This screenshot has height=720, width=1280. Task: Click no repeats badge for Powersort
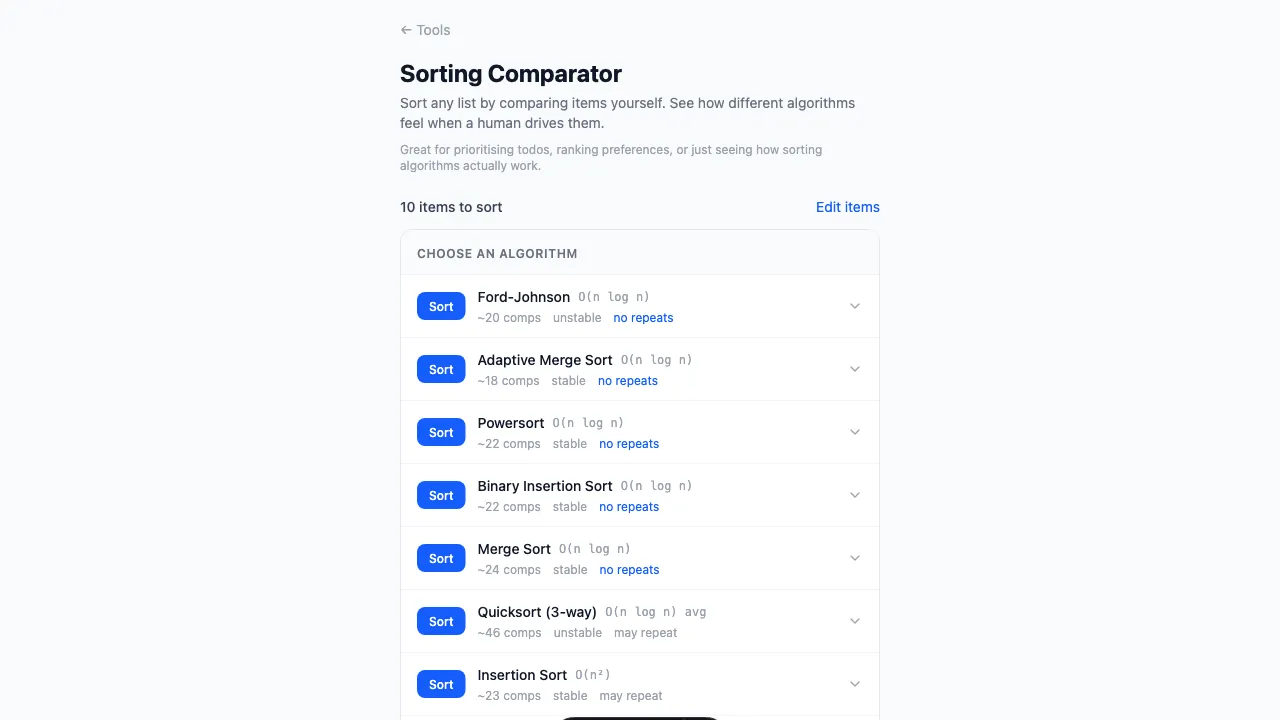(x=629, y=443)
